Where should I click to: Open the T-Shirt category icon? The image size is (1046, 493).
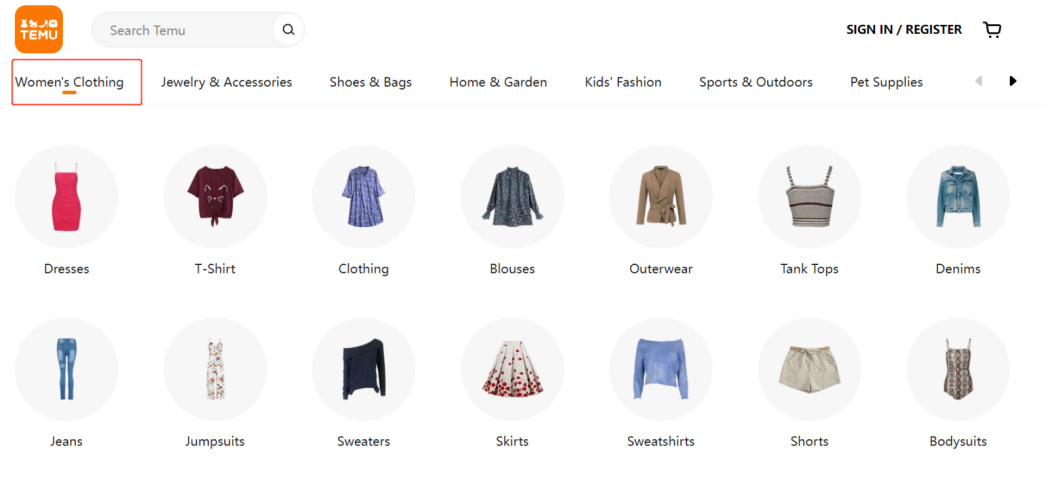click(x=215, y=197)
